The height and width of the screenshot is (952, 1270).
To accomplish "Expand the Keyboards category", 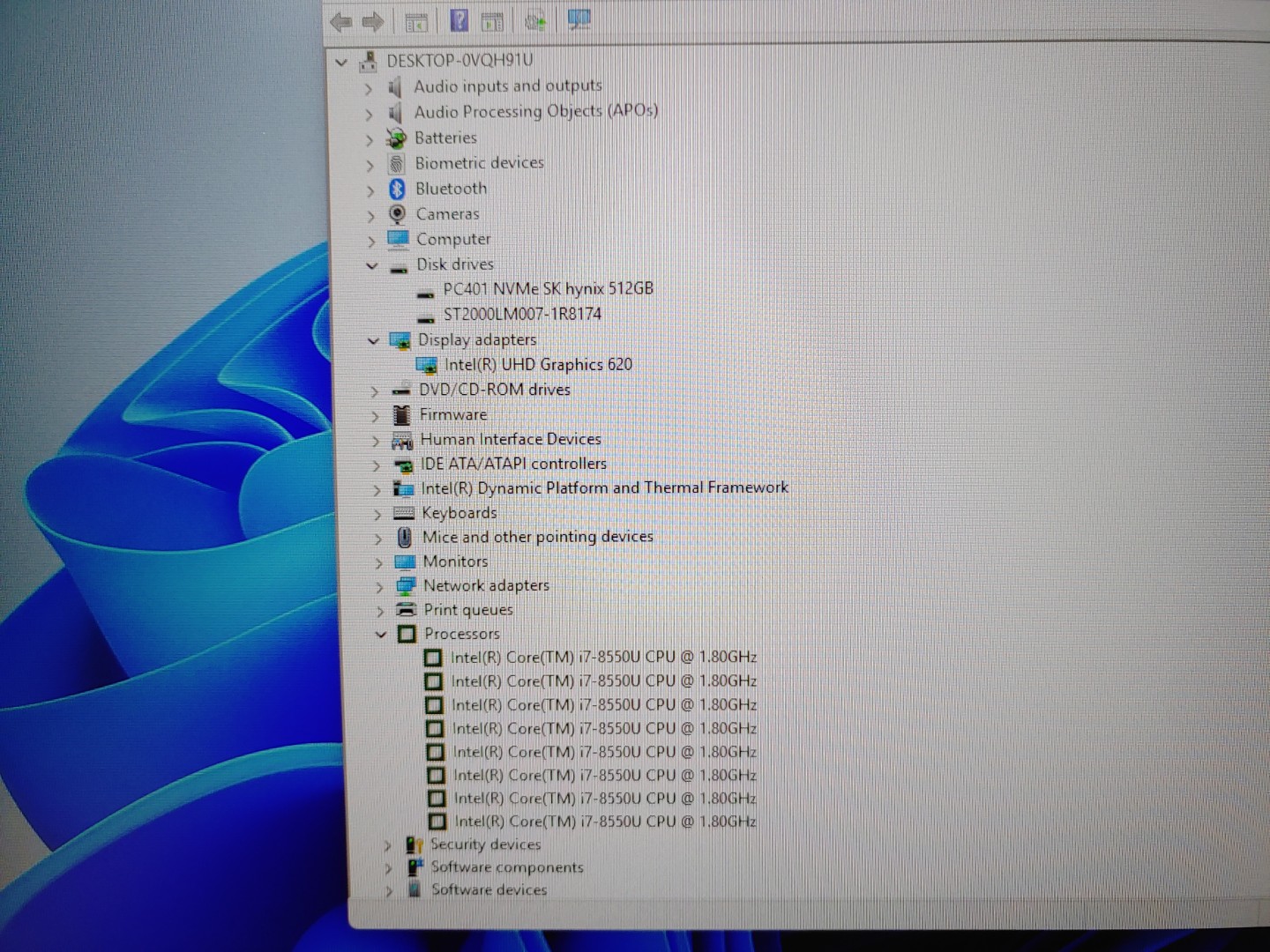I will [x=377, y=514].
